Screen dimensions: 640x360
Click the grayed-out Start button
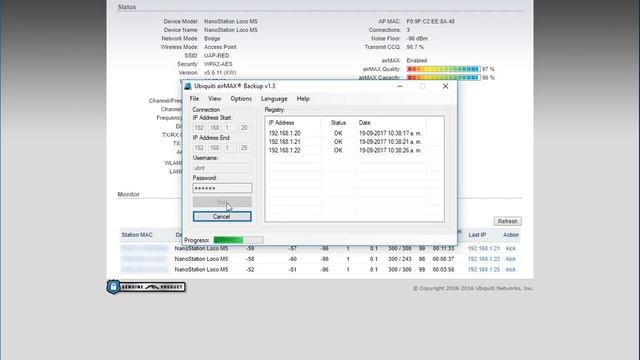[222, 202]
